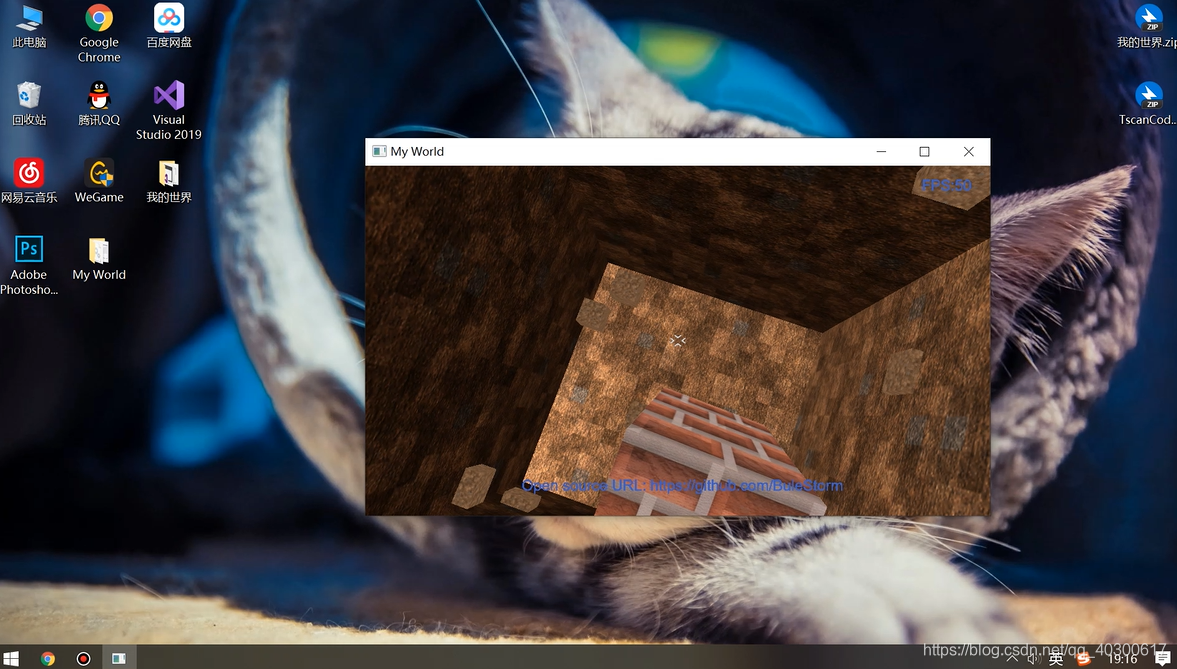Open the My World desktop folder
Screen dimensions: 1177x669
pos(99,258)
